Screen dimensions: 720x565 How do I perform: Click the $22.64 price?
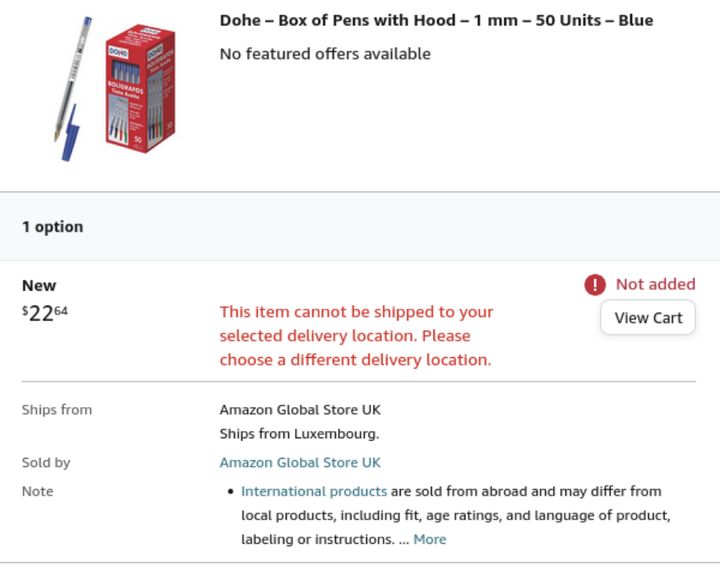click(x=45, y=313)
